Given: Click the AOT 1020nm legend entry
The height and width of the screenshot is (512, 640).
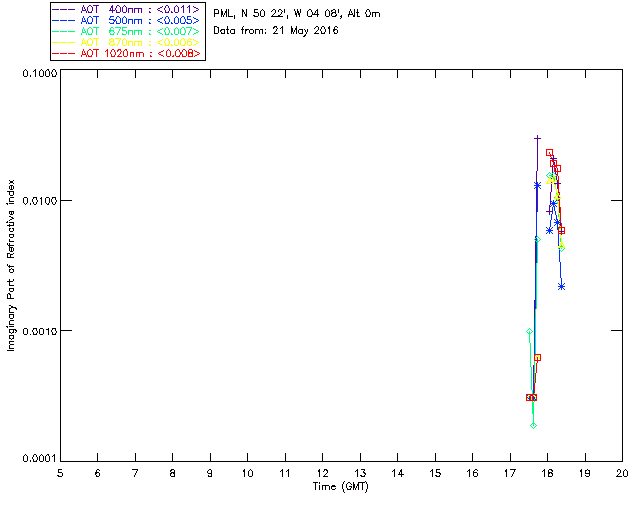Looking at the screenshot, I should click(x=127, y=53).
